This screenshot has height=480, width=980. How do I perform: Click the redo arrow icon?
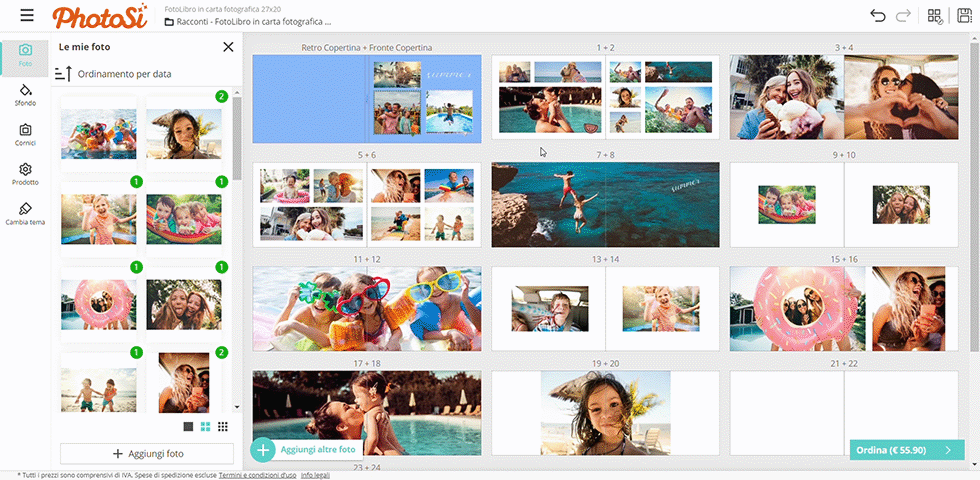tap(903, 15)
